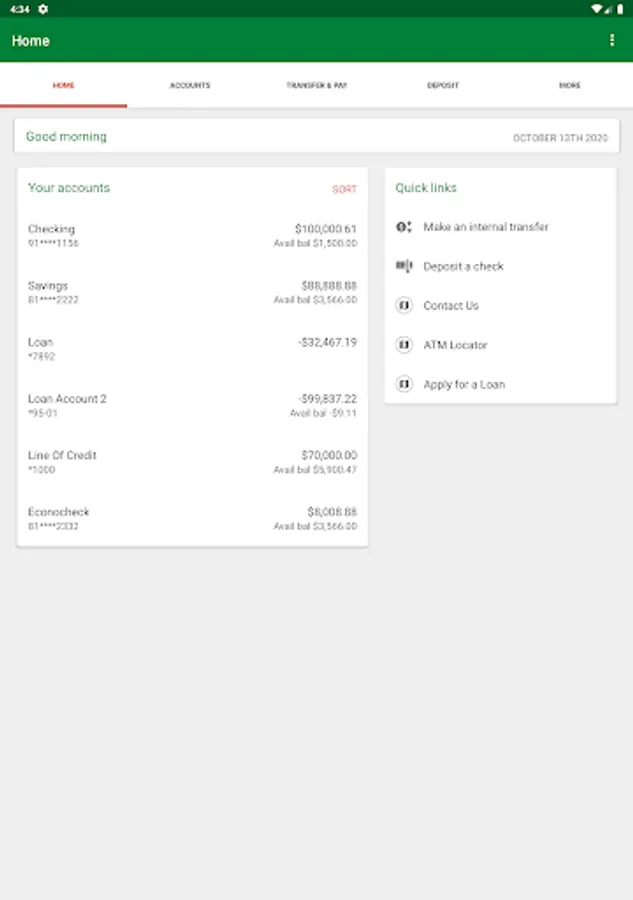Select the Checking account row

(192, 236)
